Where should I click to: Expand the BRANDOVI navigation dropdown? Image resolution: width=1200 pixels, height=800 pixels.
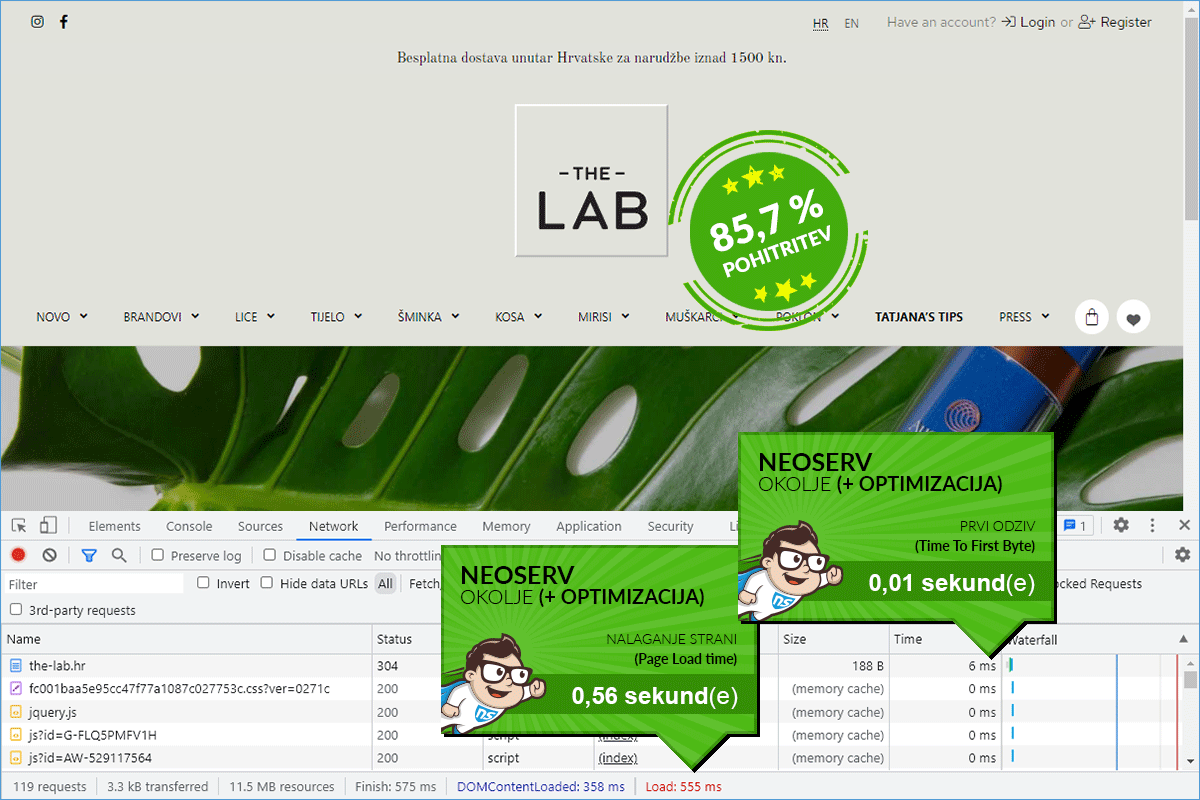[x=161, y=317]
